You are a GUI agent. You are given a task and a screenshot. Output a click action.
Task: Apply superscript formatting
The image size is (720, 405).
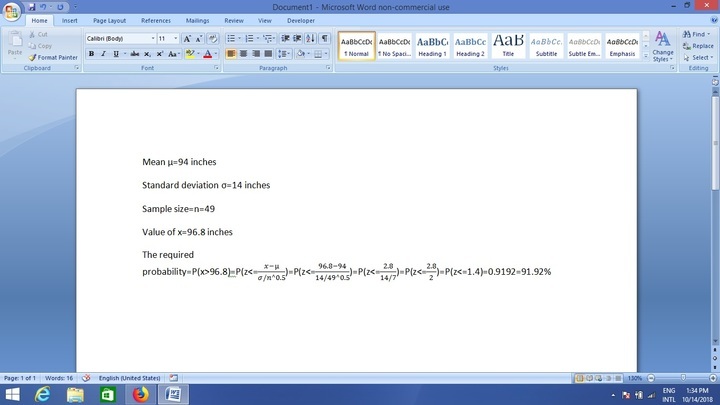coord(160,53)
